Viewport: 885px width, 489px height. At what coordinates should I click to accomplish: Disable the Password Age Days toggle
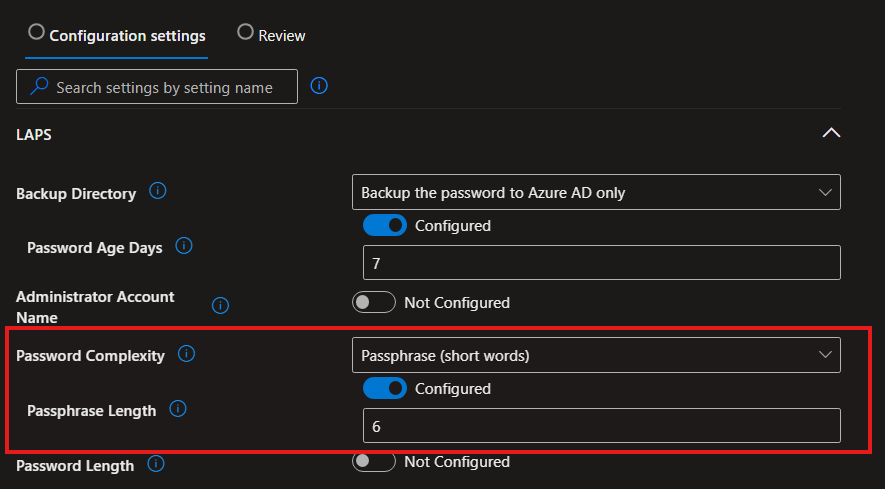click(384, 225)
